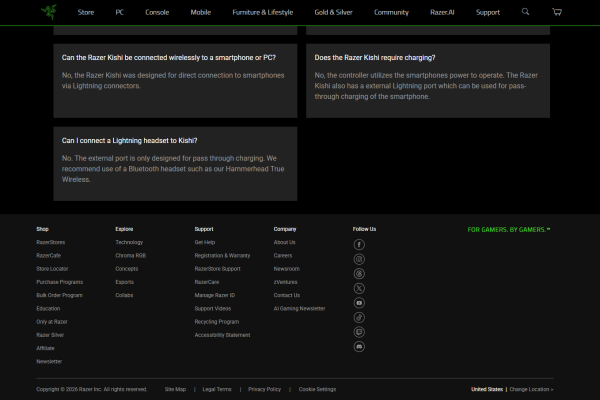Open Razer's Facebook page icon
Viewport: 600px width, 400px height.
pos(359,244)
